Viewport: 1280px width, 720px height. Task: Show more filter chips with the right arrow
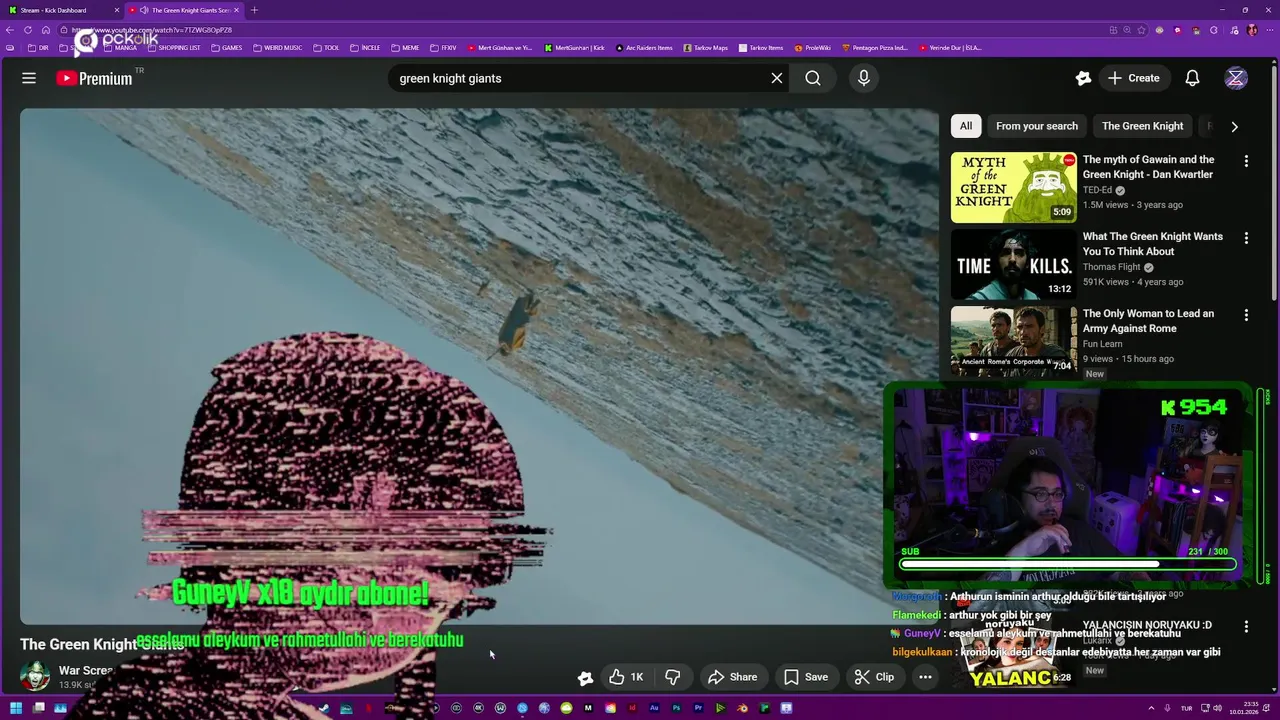(x=1234, y=126)
